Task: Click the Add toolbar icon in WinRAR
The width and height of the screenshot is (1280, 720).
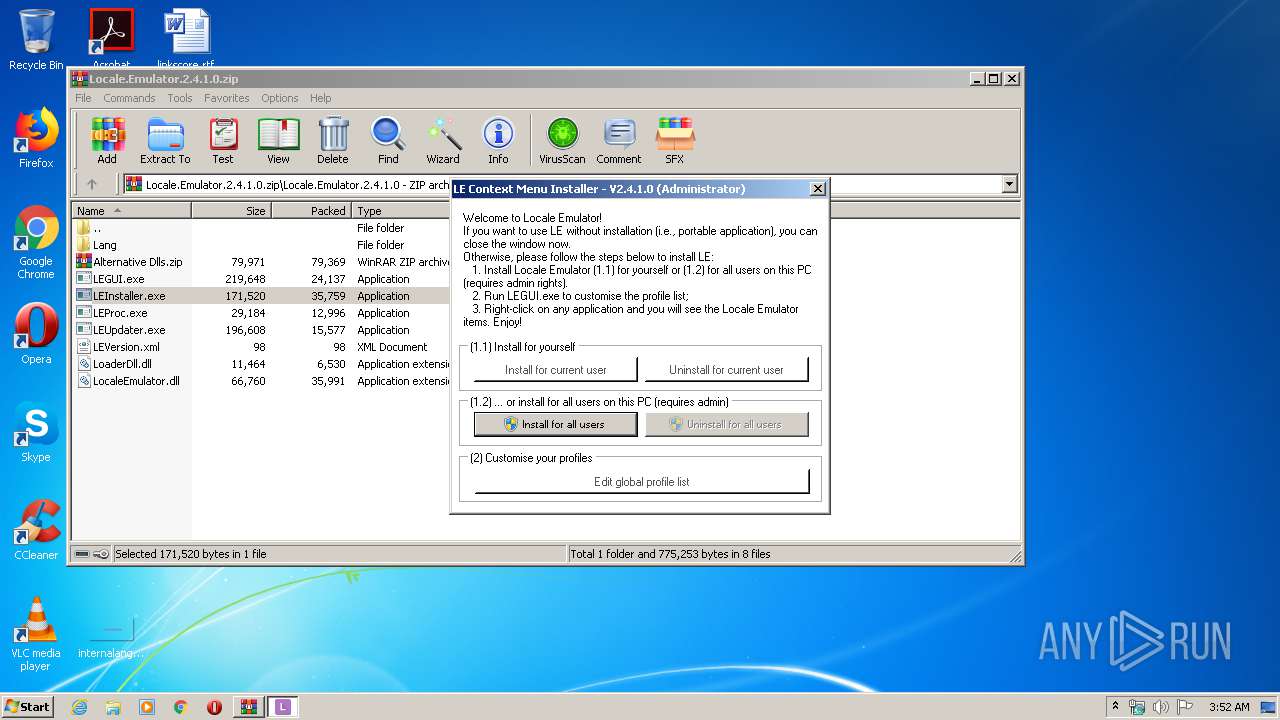Action: (x=107, y=140)
